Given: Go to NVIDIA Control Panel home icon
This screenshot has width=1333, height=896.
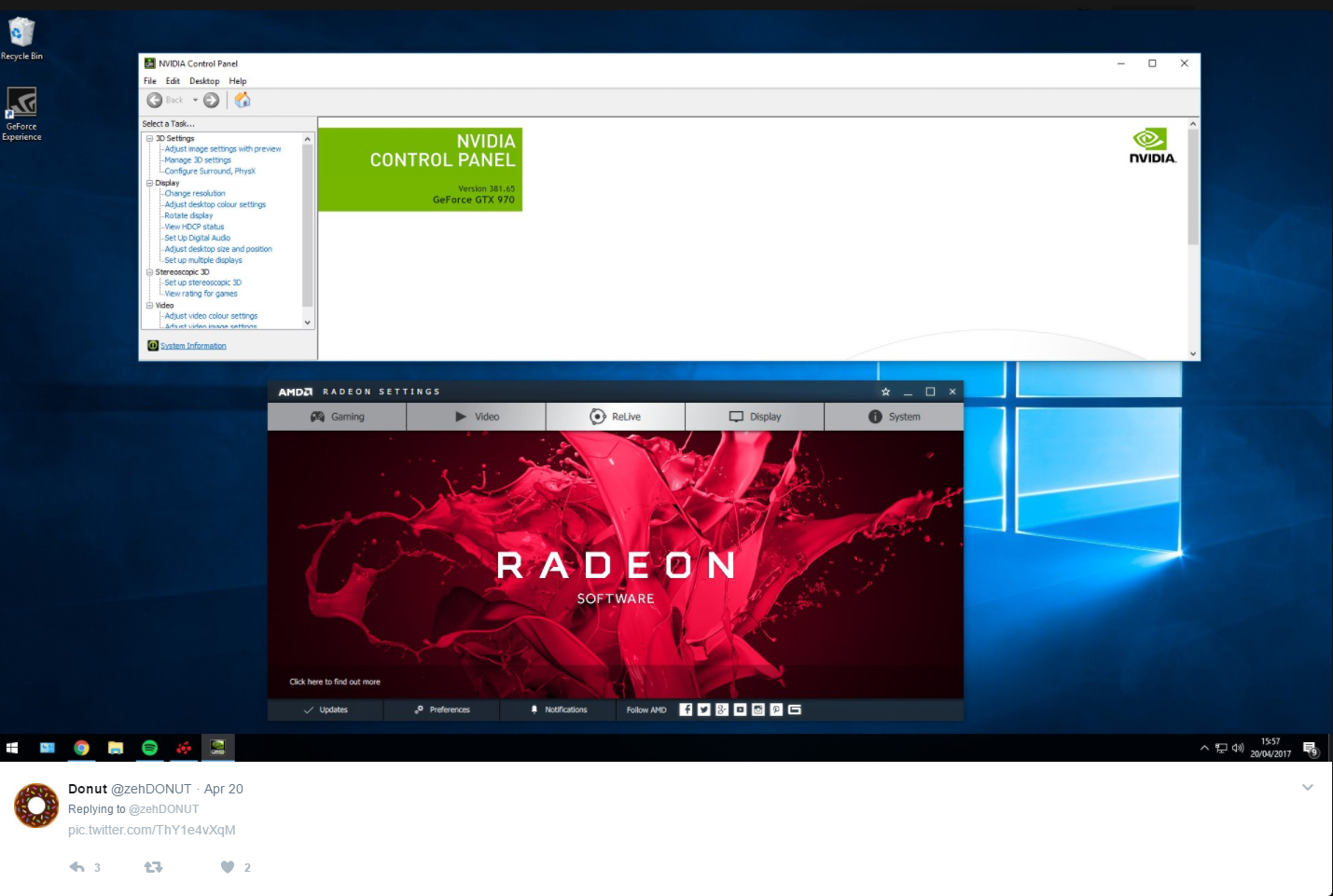Looking at the screenshot, I should 243,100.
